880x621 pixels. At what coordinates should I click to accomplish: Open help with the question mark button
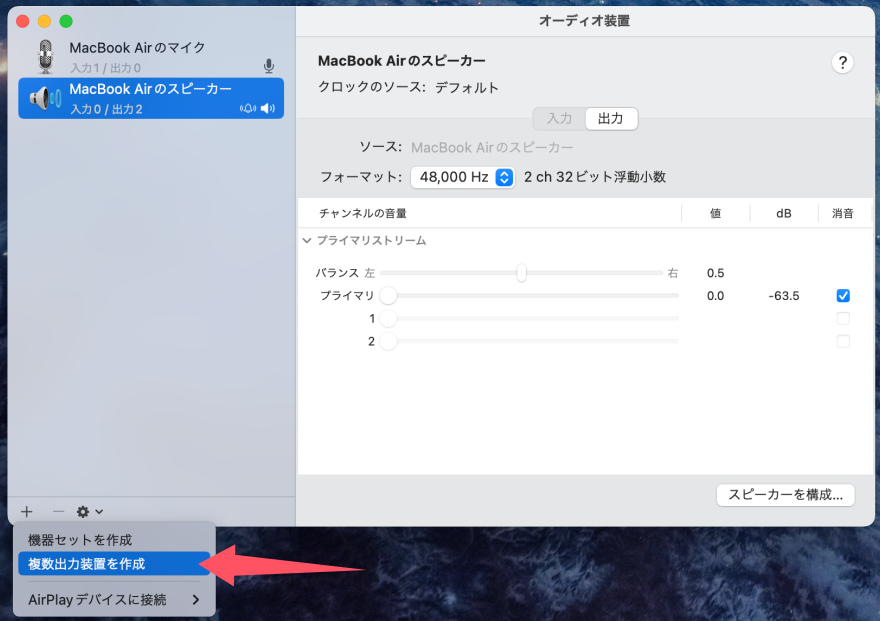pos(843,62)
